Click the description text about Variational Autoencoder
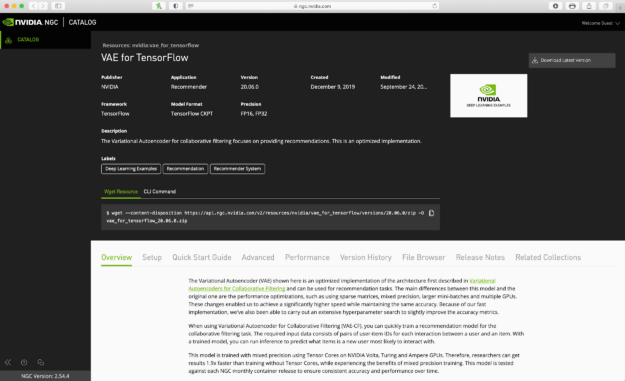The height and width of the screenshot is (381, 625). (x=261, y=141)
